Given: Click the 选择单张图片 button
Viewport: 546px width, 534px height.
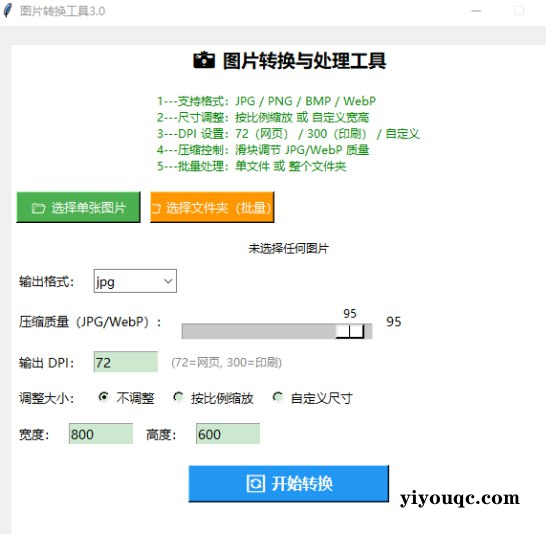Looking at the screenshot, I should click(x=78, y=207).
